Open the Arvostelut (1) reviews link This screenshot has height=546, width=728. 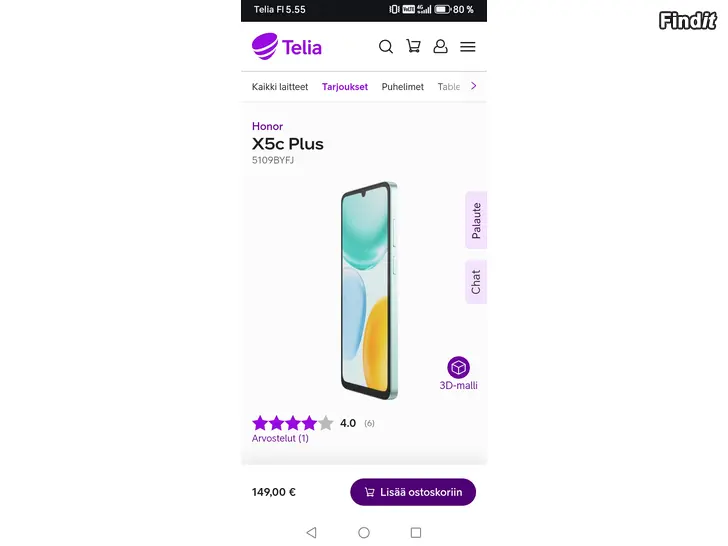click(280, 438)
